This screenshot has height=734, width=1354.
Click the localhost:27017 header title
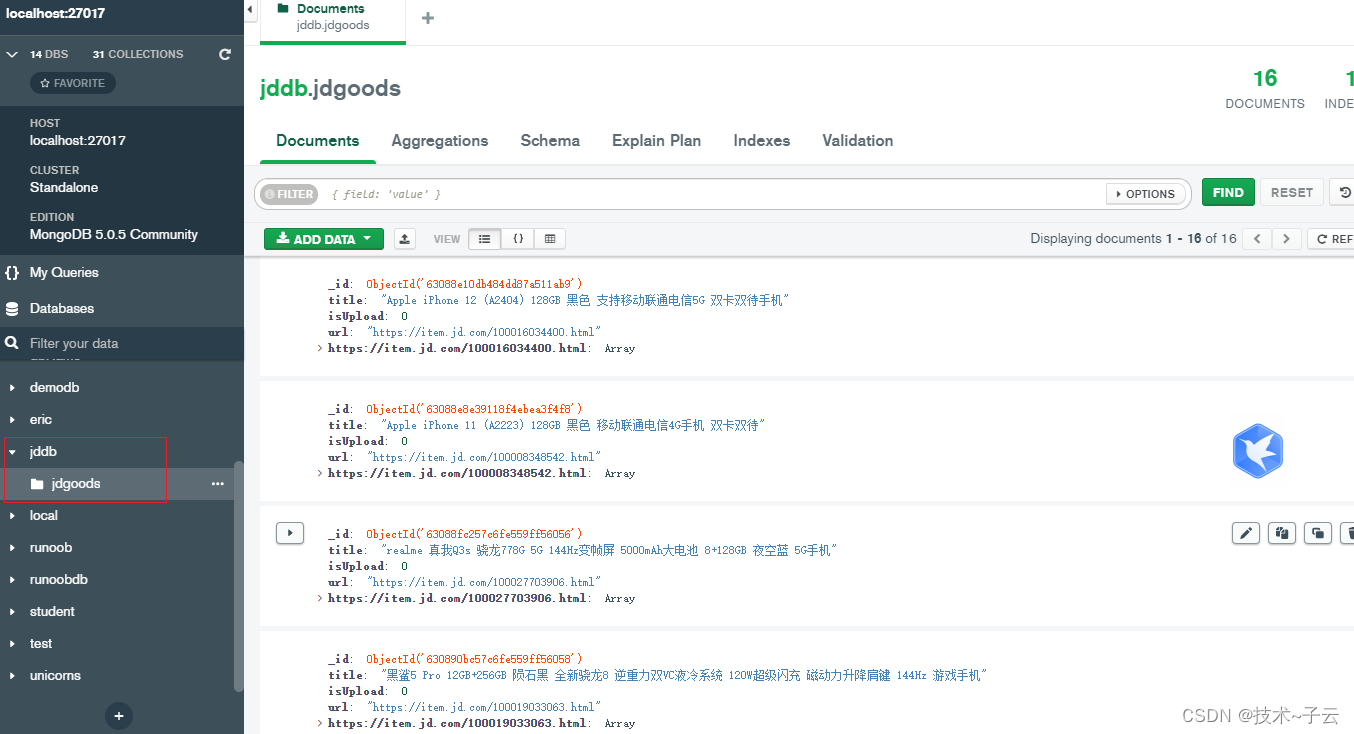pos(56,14)
